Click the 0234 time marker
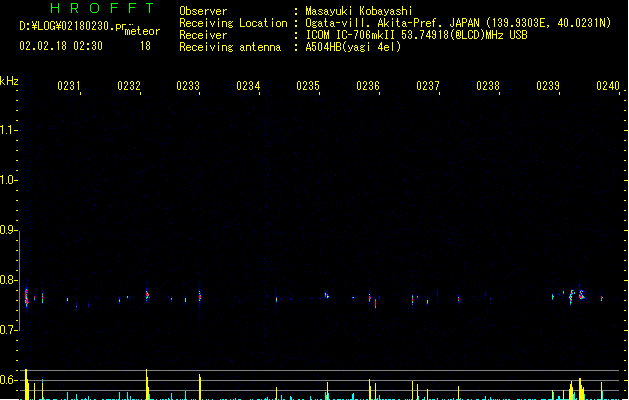This screenshot has height=400, width=629. coord(248,85)
